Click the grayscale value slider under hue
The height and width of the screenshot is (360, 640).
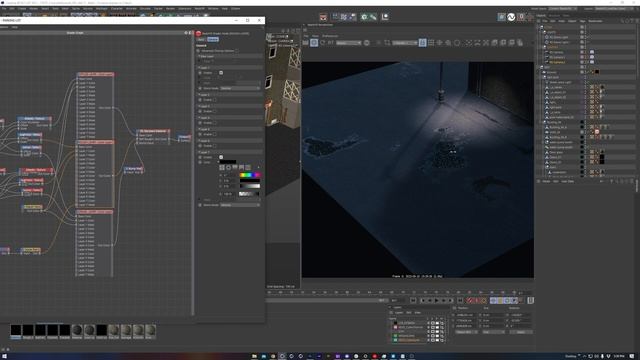coord(250,186)
